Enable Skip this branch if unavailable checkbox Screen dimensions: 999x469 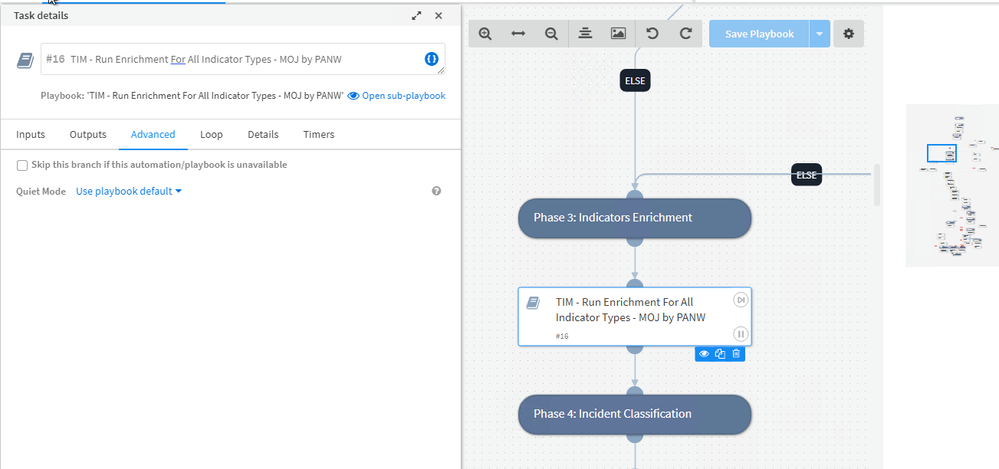(x=22, y=165)
